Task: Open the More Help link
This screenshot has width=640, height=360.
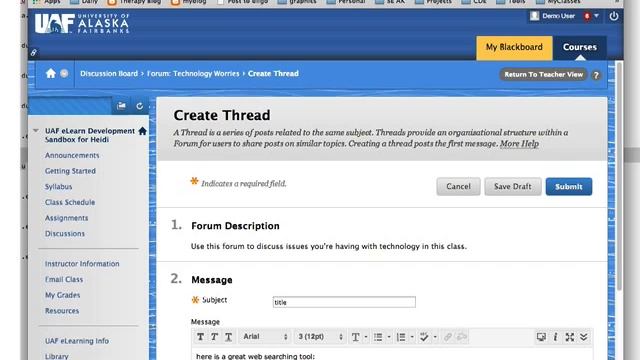Action: [x=519, y=144]
